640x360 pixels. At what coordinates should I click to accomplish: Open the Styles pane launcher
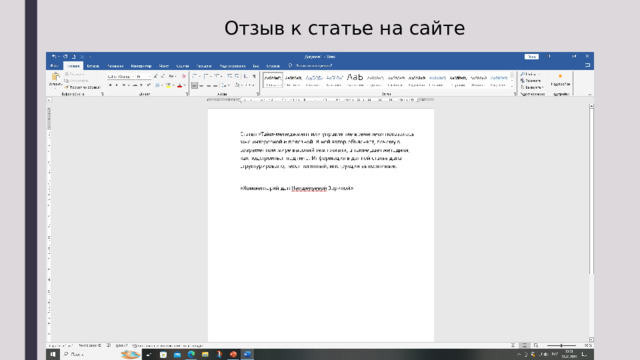coord(515,93)
